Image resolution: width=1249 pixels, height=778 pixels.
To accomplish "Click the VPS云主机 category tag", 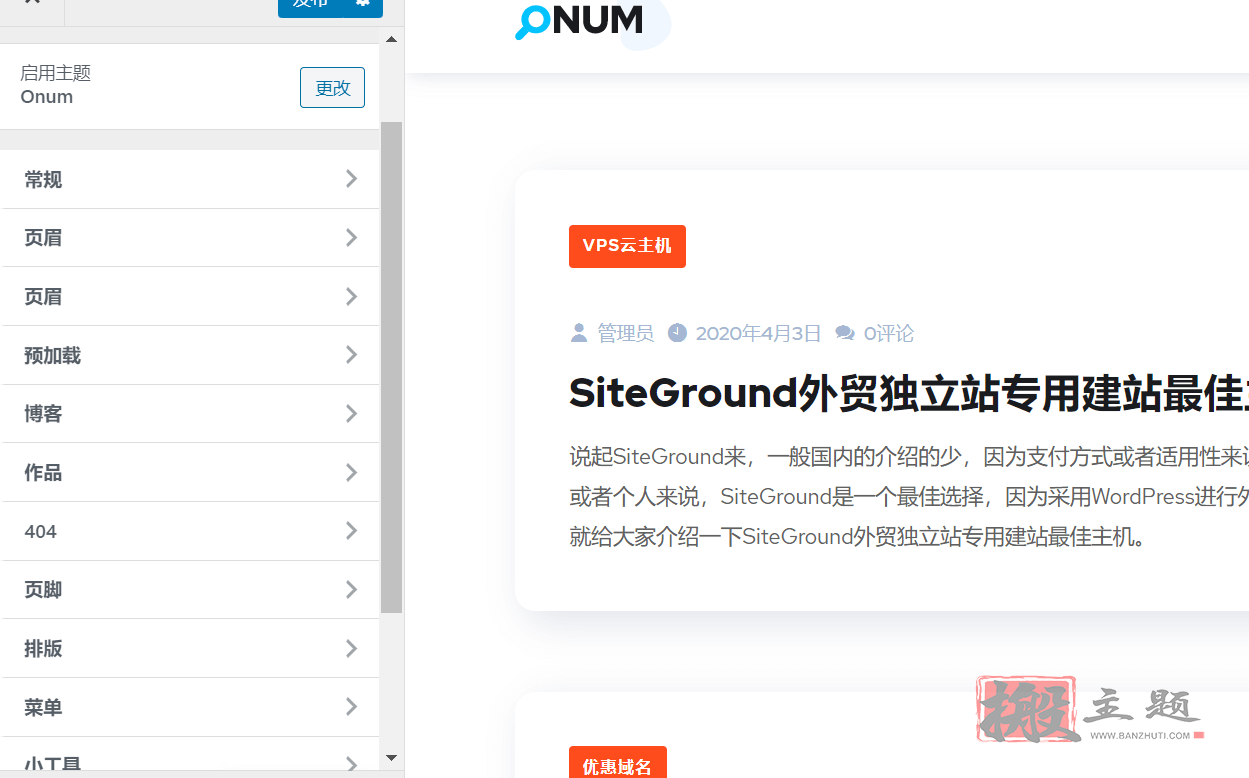I will [x=627, y=246].
